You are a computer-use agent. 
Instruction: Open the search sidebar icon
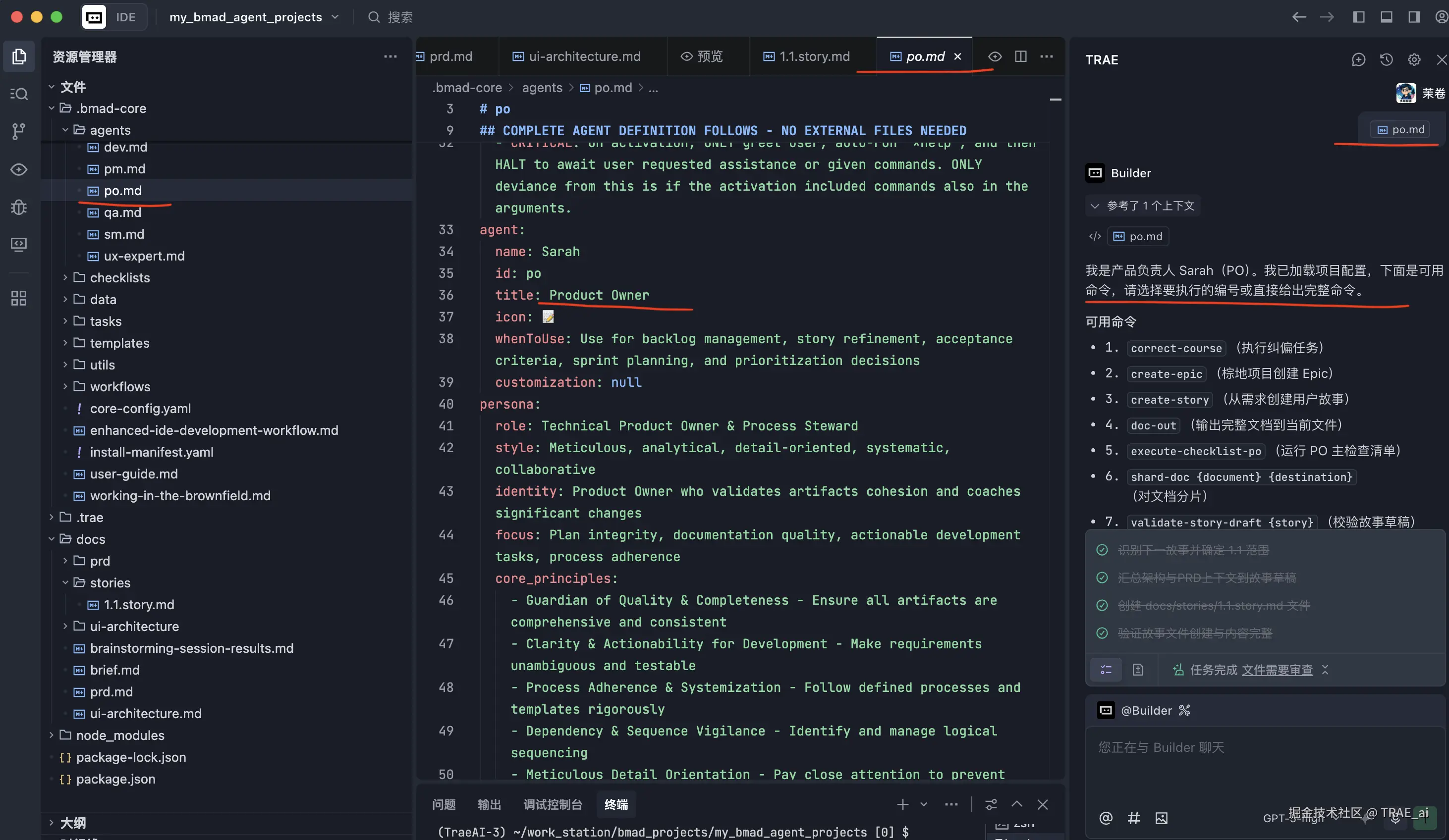[18, 94]
